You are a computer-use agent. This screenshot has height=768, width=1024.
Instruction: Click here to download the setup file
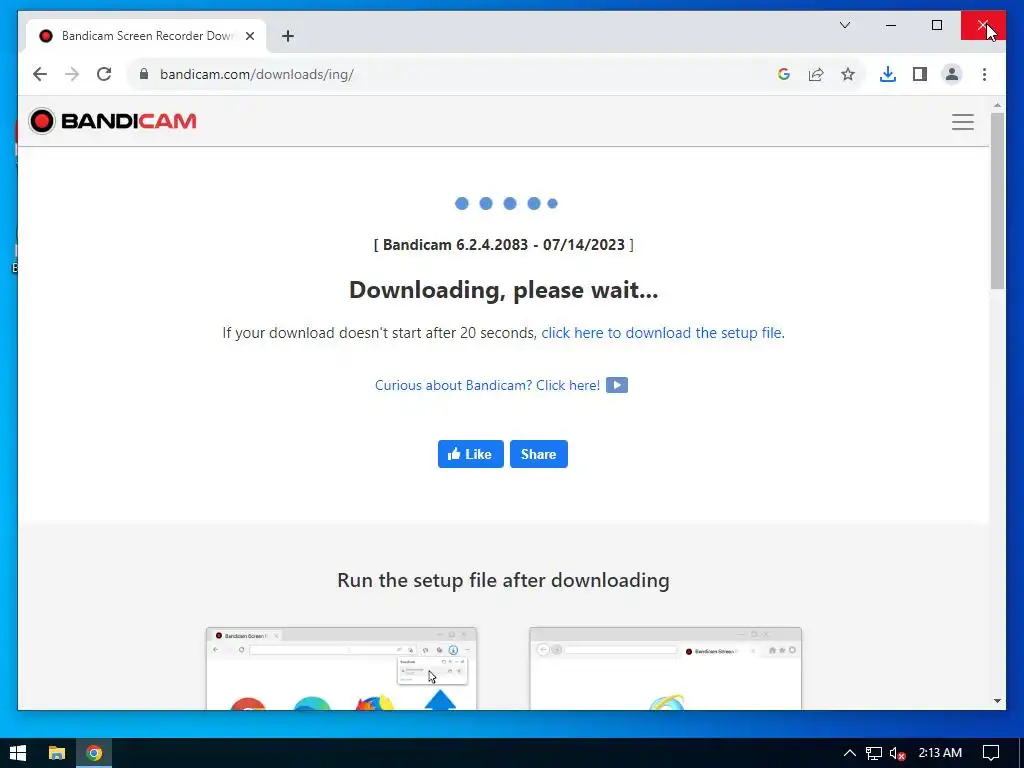tap(661, 333)
